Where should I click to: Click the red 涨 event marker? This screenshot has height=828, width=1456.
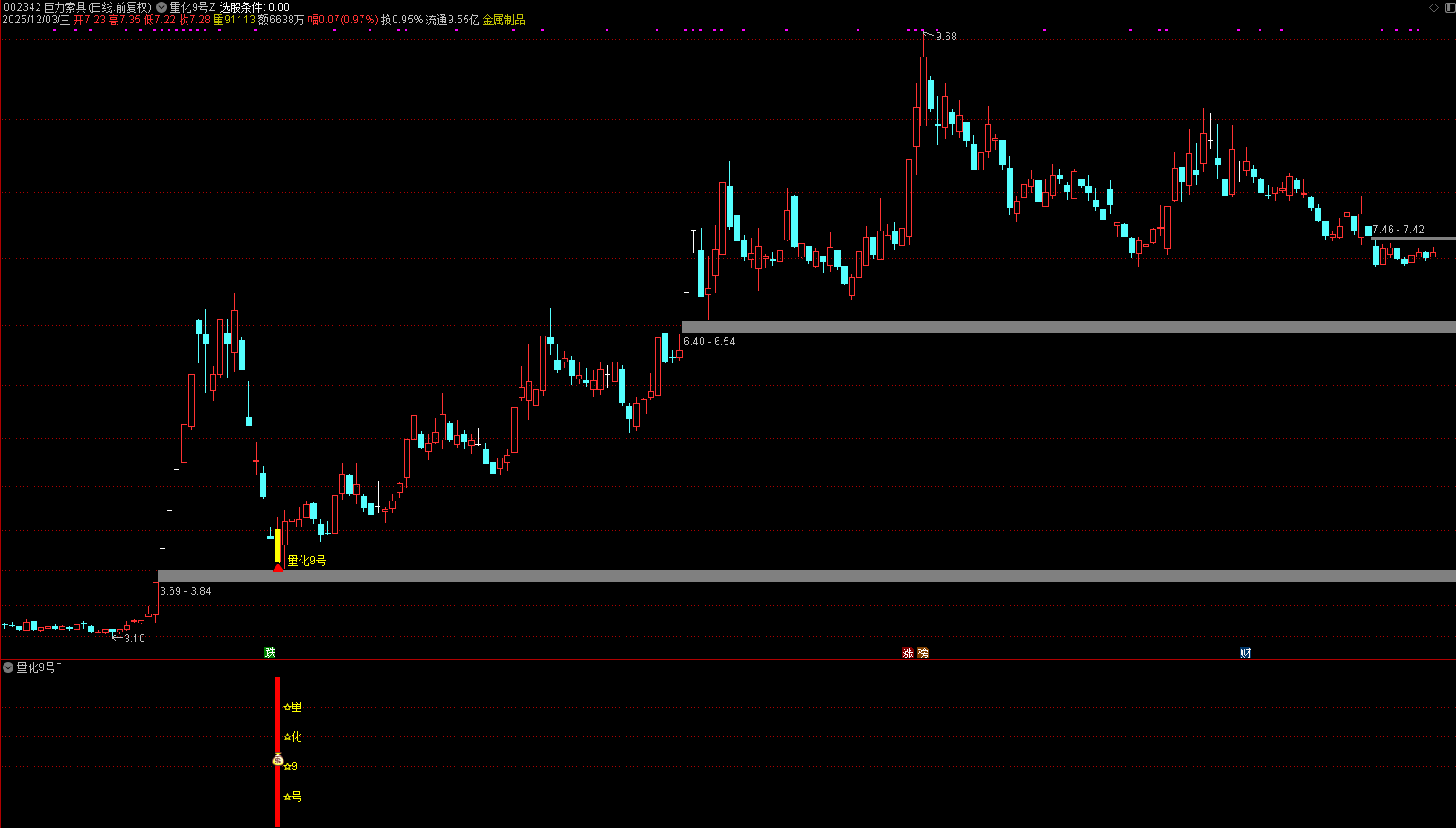(908, 652)
